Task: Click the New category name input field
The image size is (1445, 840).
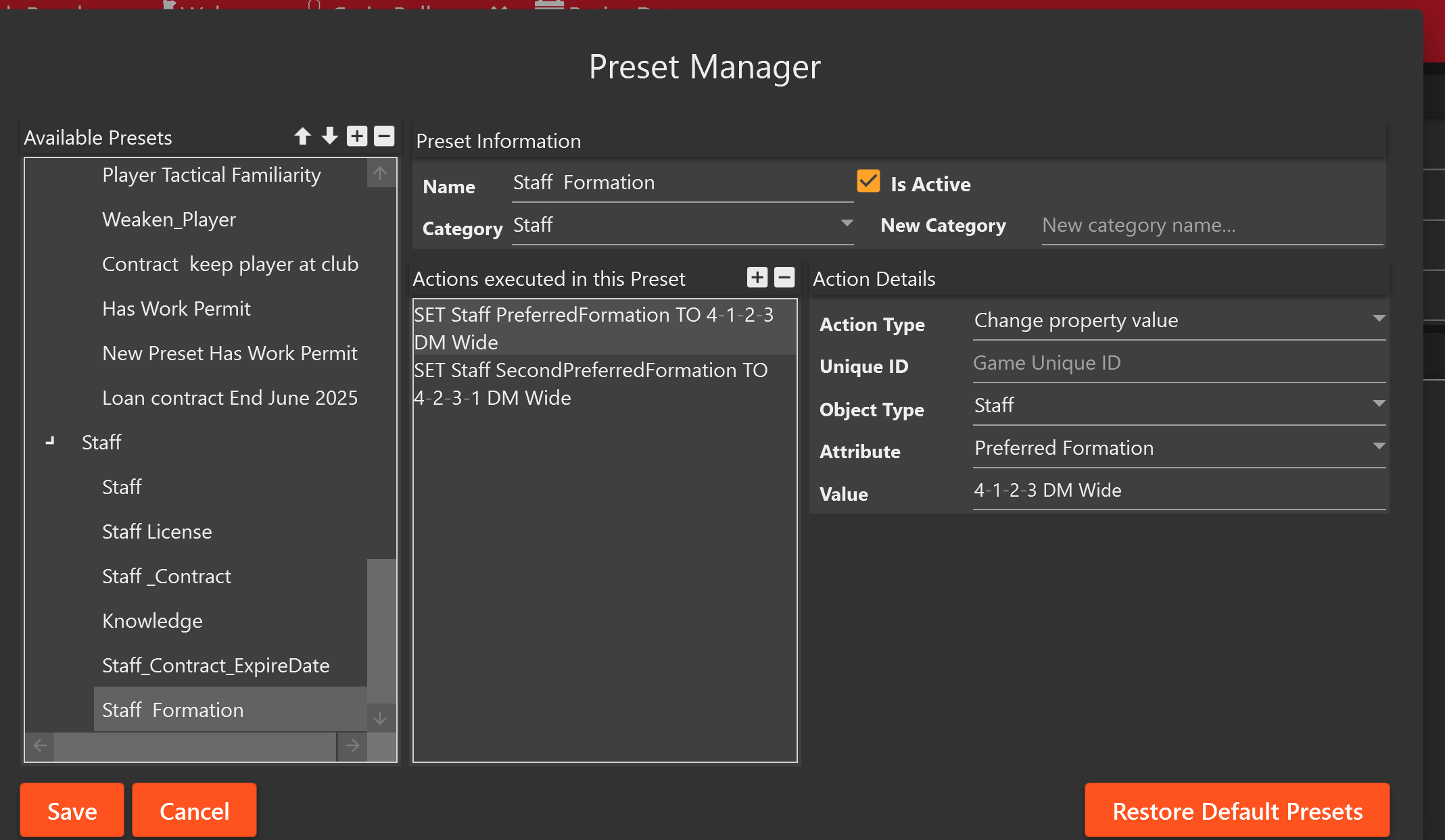Action: point(1212,226)
